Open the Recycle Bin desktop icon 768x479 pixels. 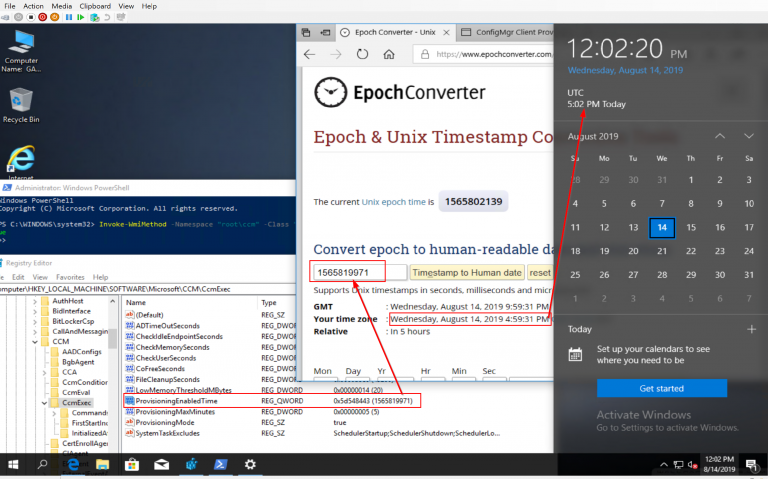[20, 104]
